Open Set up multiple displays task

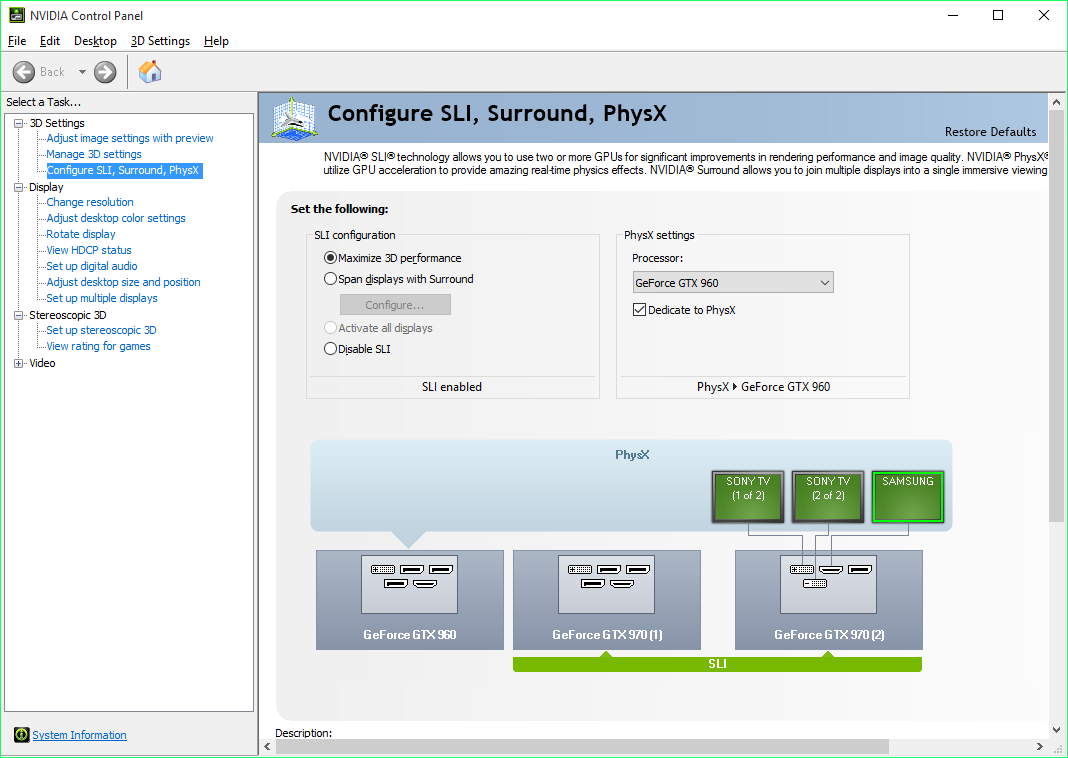click(102, 298)
